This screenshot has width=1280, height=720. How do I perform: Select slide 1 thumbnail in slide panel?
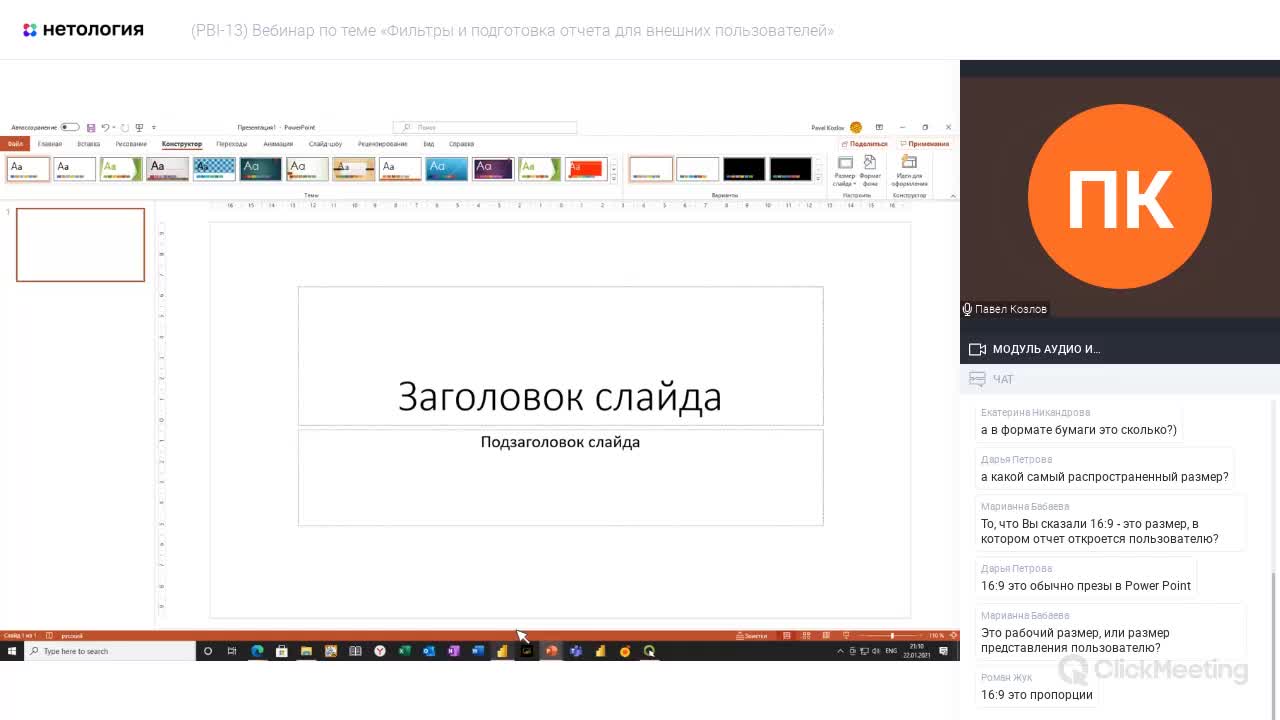80,245
